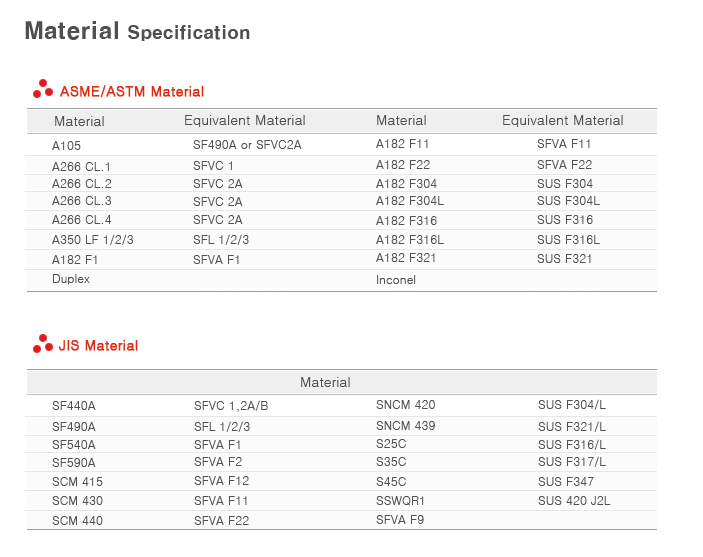Select the A182 F316L cell
Viewport: 703px width, 557px height.
410,240
